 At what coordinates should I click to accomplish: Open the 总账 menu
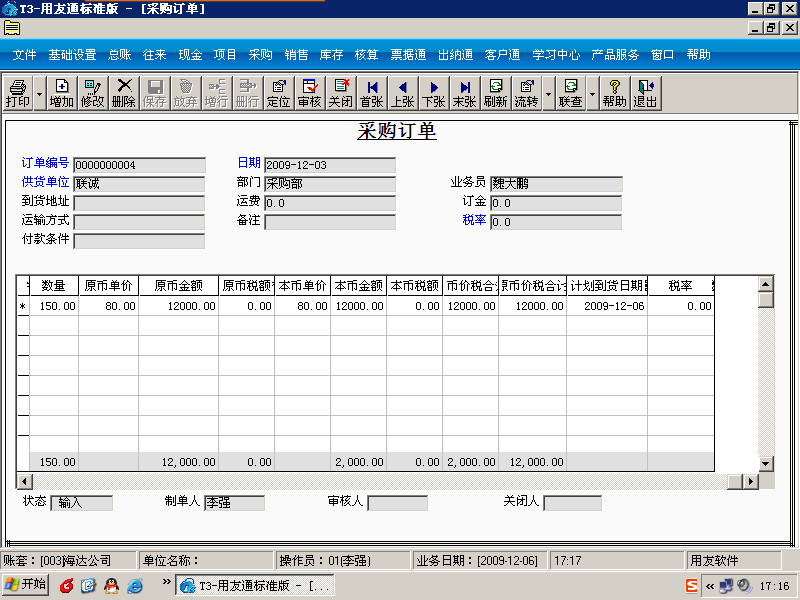pyautogui.click(x=120, y=55)
